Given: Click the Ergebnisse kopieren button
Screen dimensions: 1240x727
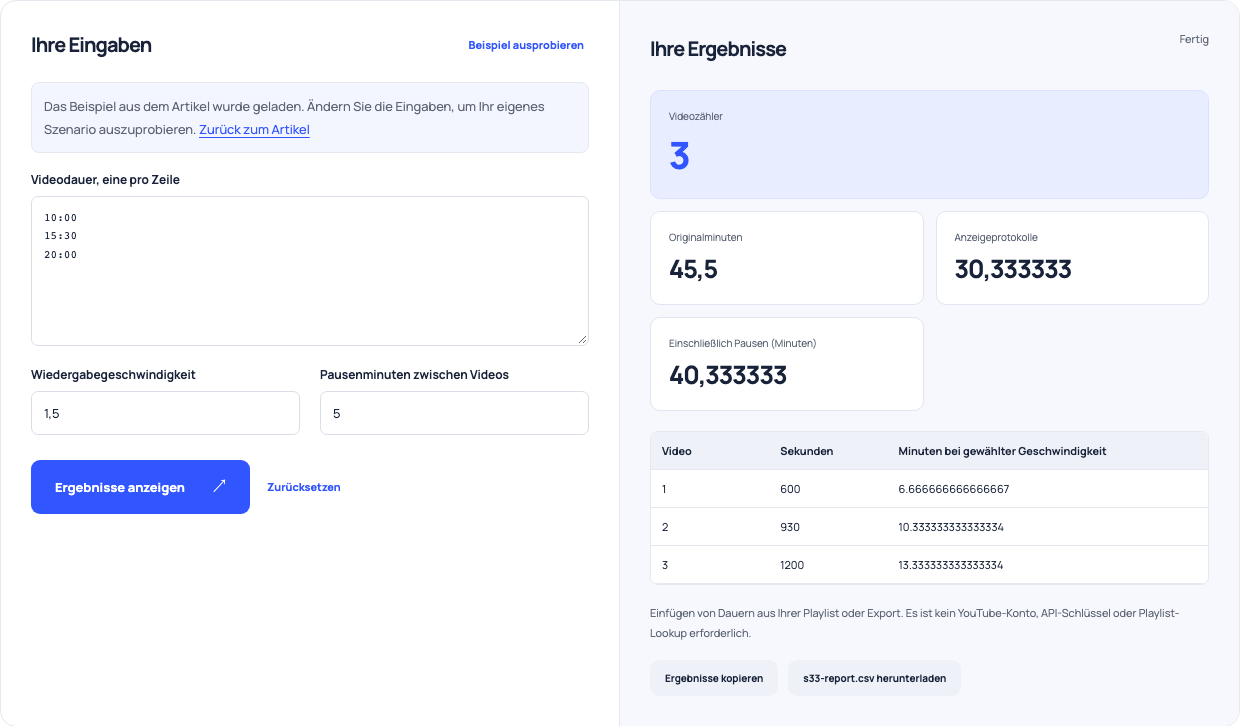Looking at the screenshot, I should point(714,678).
